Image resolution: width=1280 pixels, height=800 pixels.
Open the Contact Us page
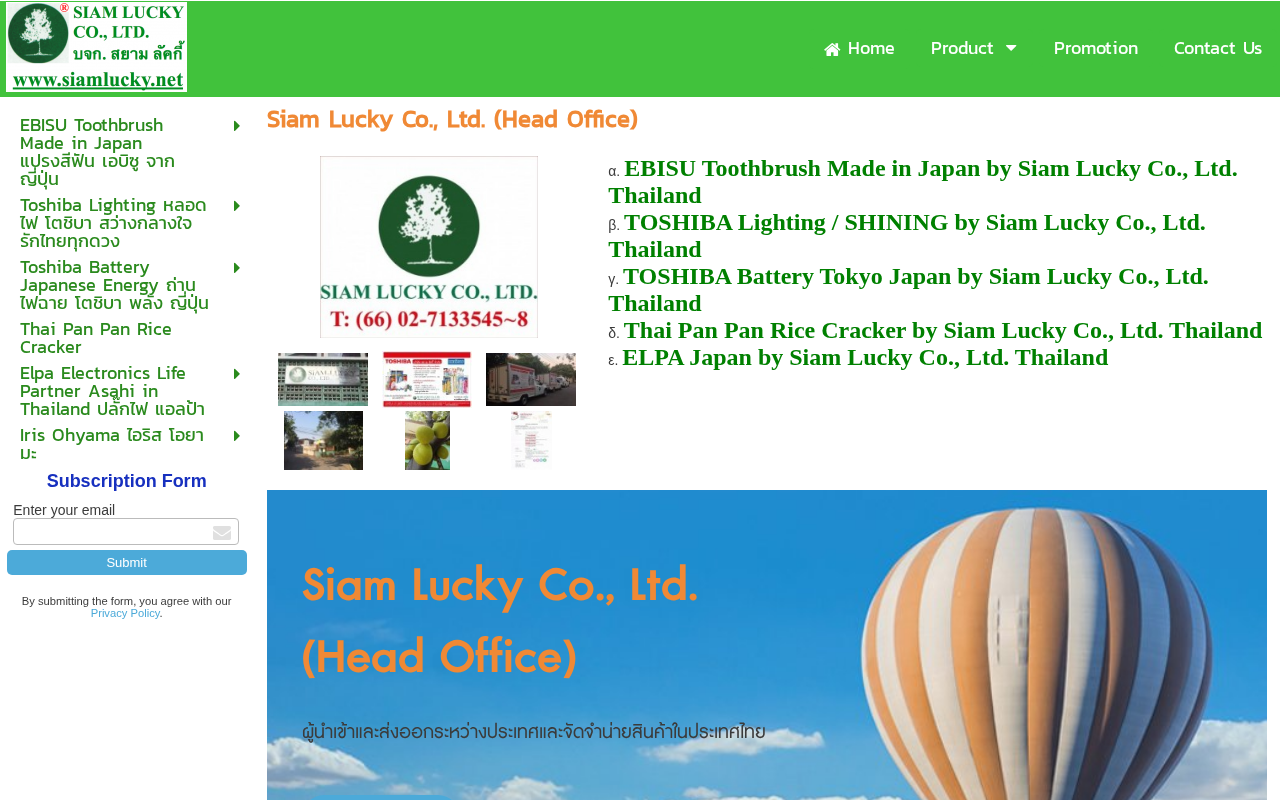[x=1218, y=48]
